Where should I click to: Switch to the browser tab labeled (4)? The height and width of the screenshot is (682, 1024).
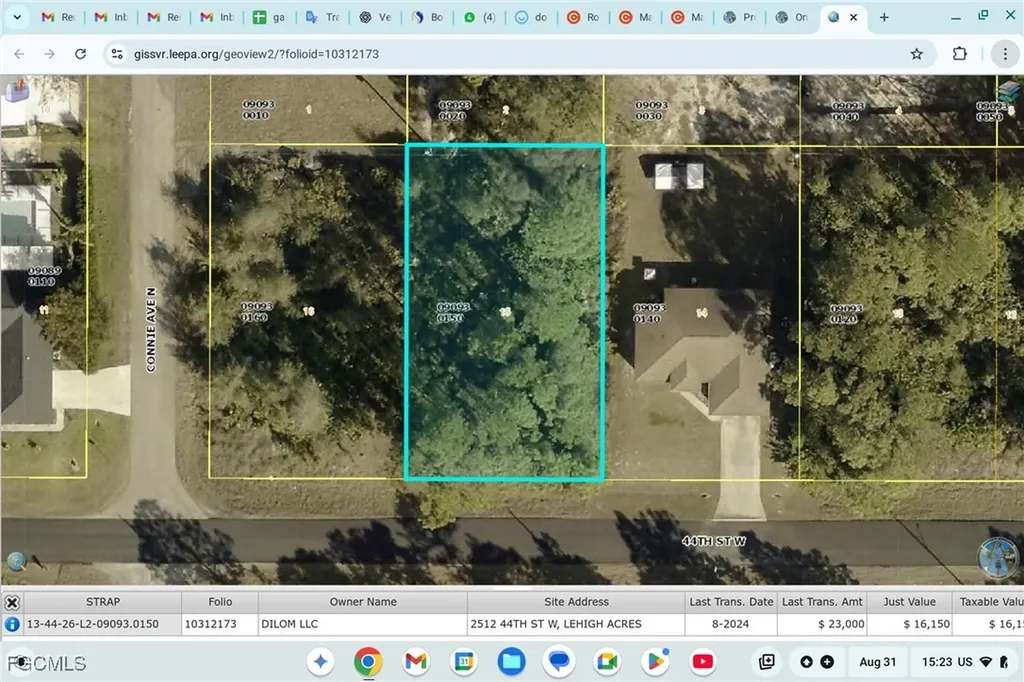tap(479, 17)
